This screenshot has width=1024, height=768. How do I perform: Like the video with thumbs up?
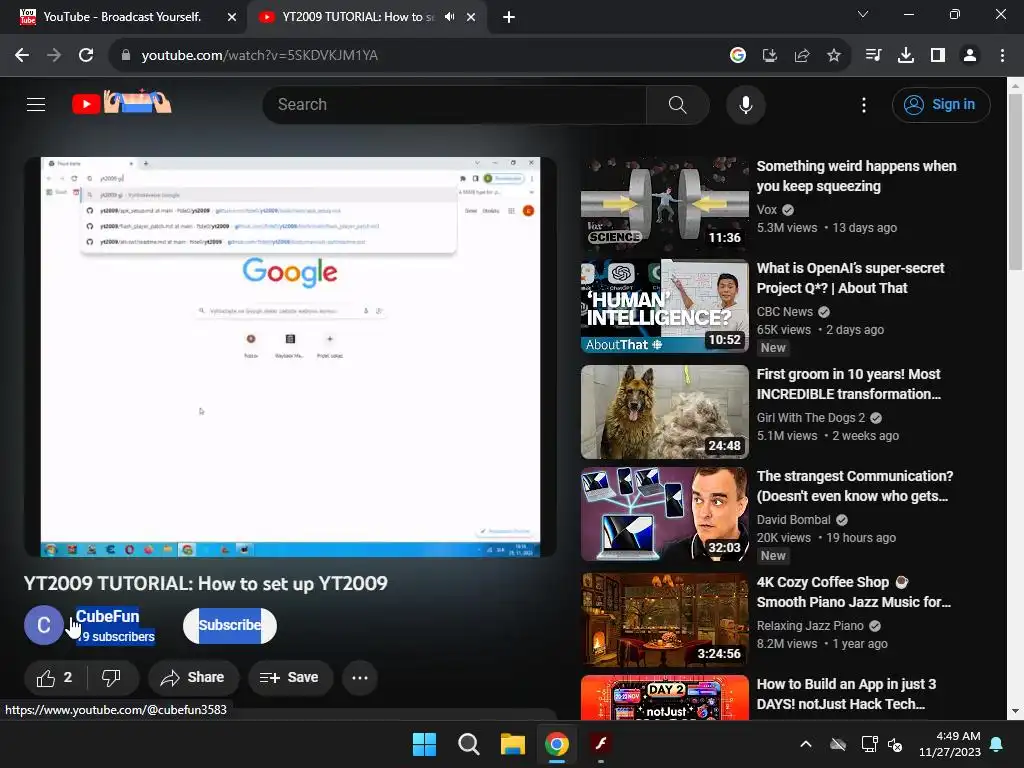[x=54, y=678]
